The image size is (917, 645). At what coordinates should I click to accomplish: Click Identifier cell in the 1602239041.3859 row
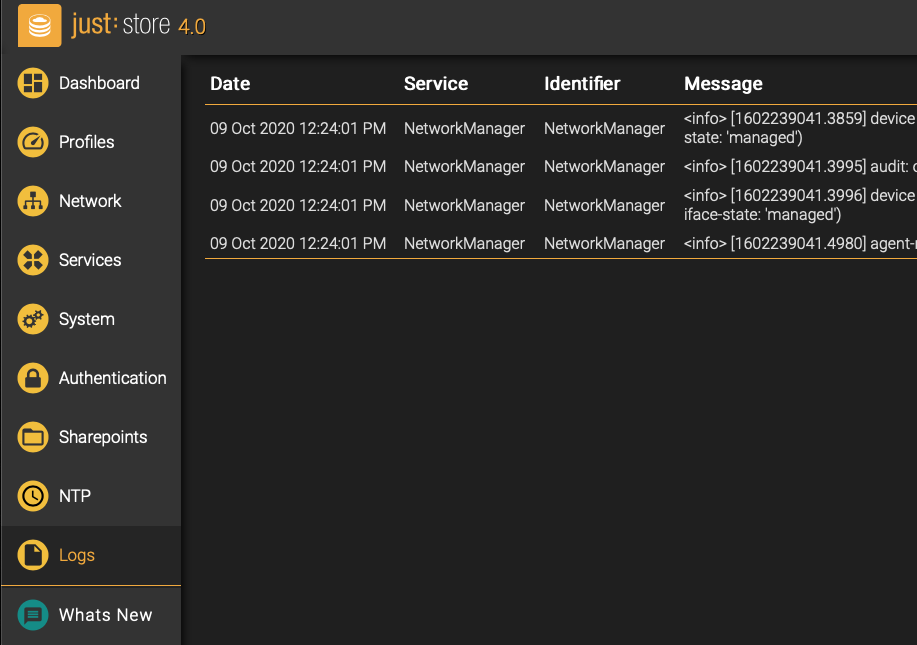[605, 129]
